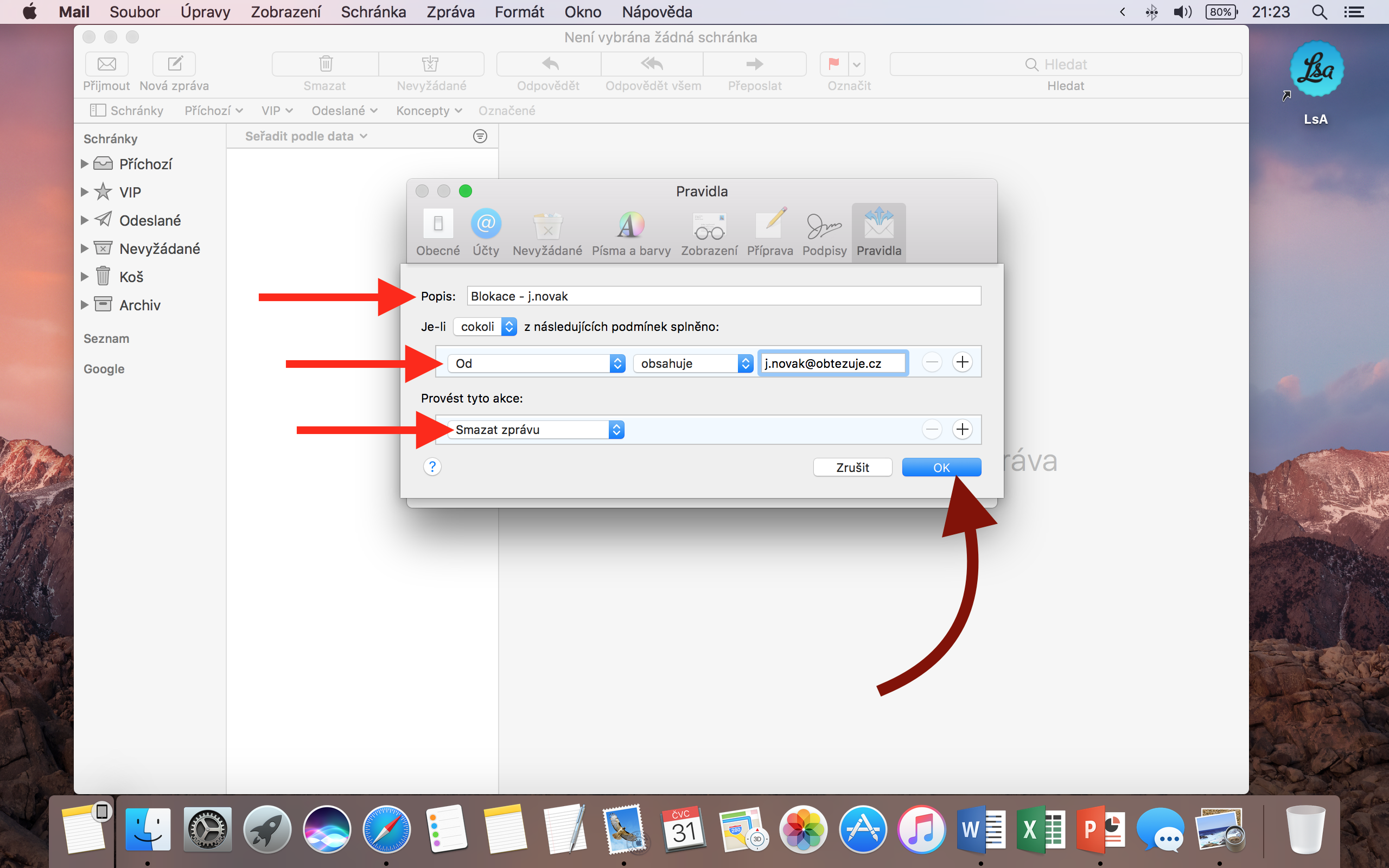
Task: Click the red flag Označit icon
Action: tap(834, 63)
